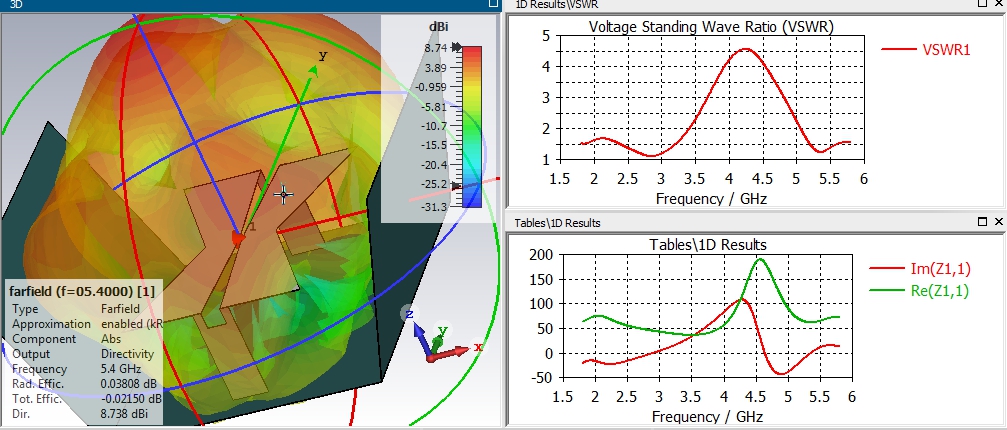The width and height of the screenshot is (1007, 430).
Task: Activate the Tables\1D Results title bar
Action: pos(739,222)
